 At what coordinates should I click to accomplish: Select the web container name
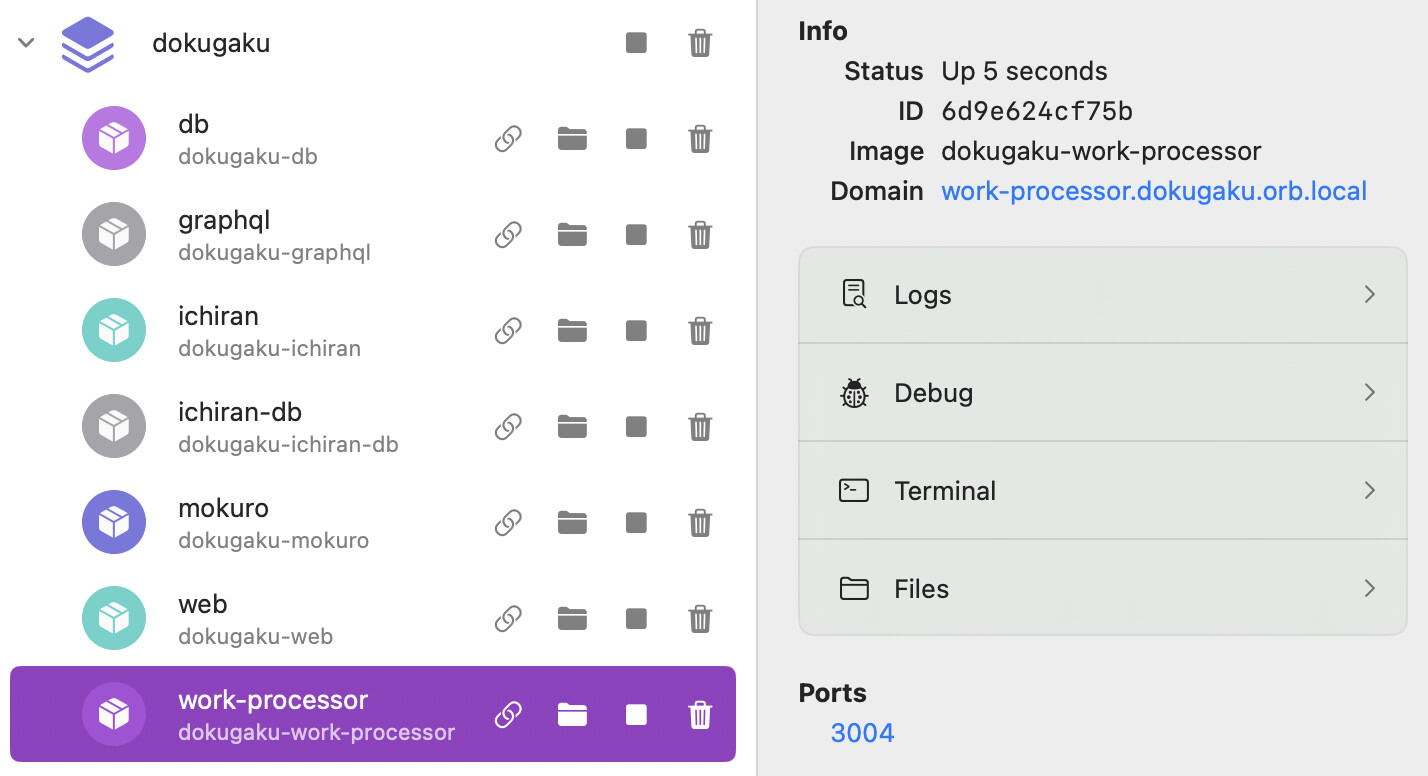[203, 604]
